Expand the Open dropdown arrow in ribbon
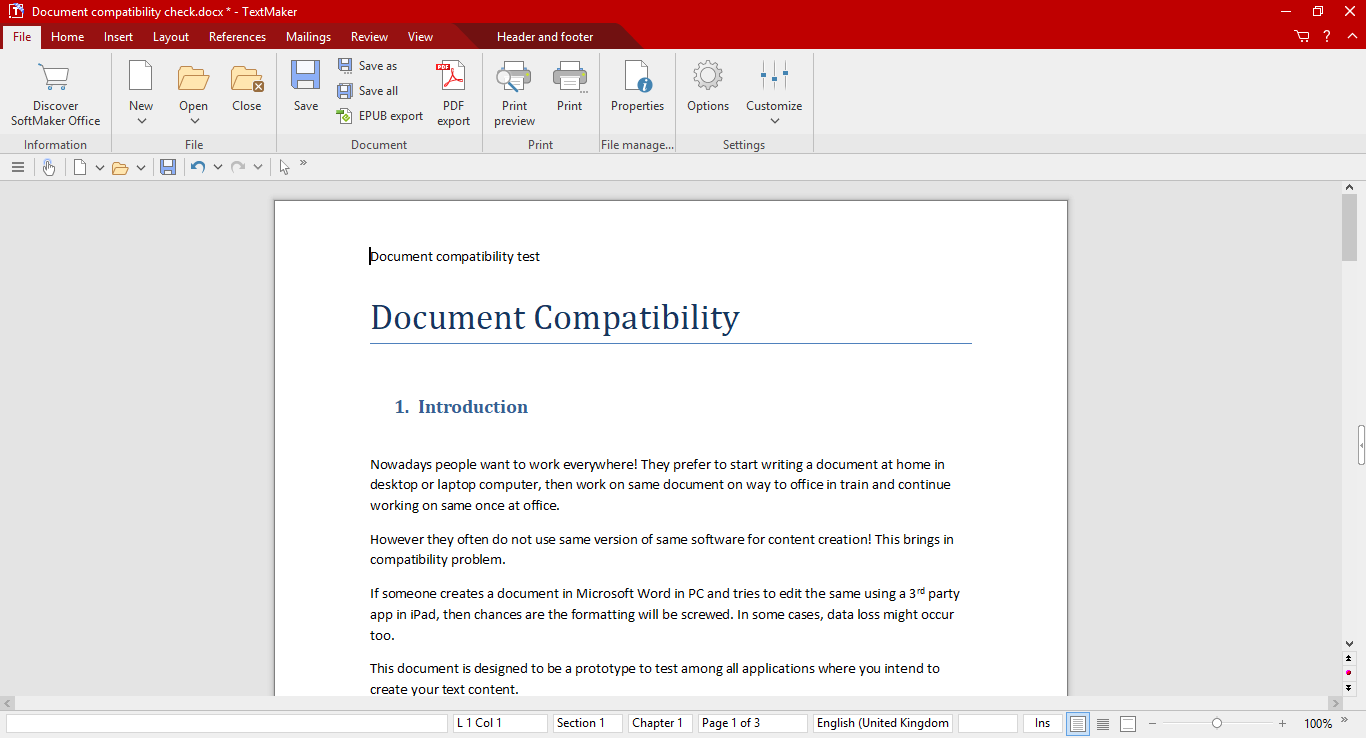 [194, 121]
